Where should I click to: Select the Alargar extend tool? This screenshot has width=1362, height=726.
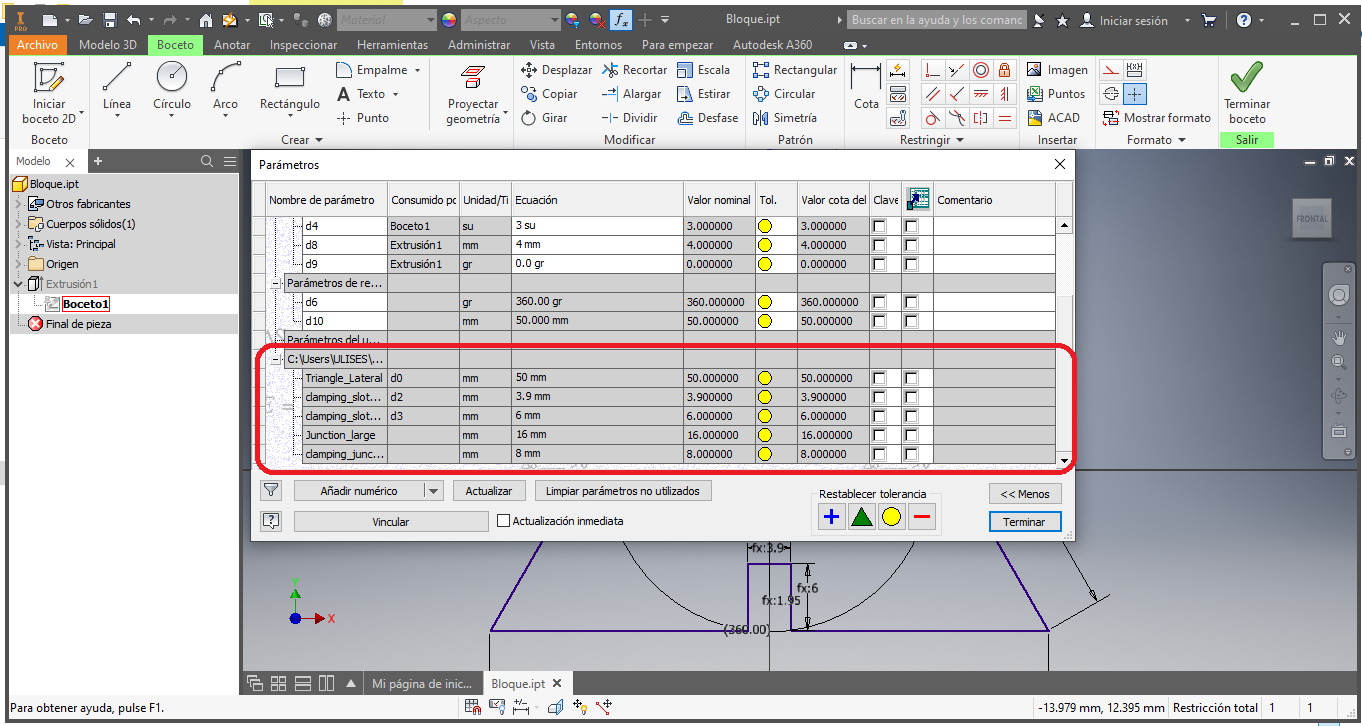click(631, 94)
